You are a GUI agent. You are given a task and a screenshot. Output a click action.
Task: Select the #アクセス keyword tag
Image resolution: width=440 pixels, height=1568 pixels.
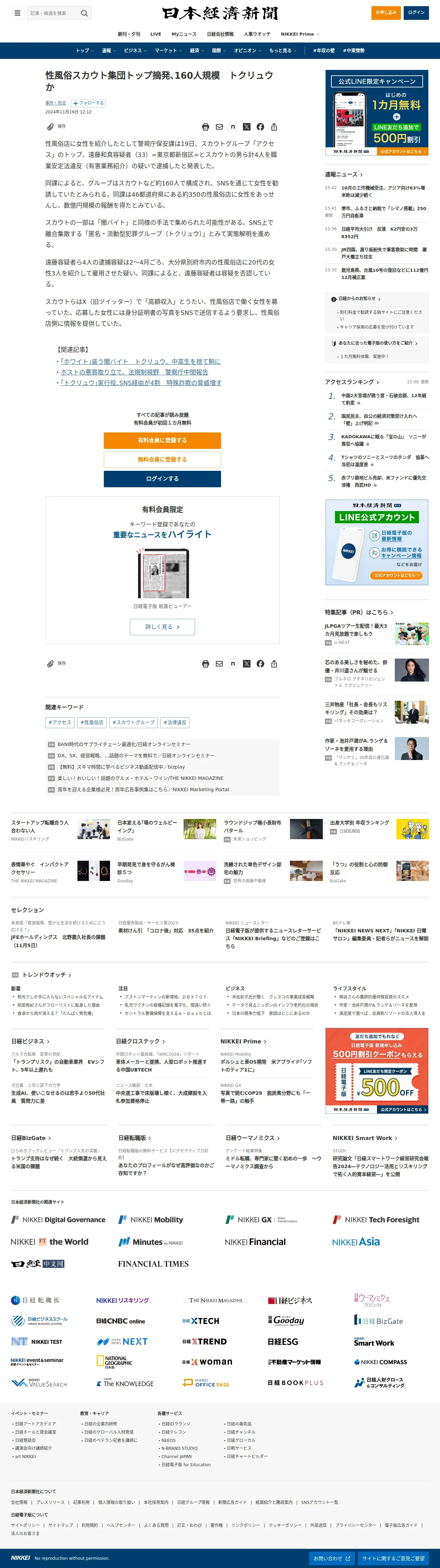click(x=60, y=723)
